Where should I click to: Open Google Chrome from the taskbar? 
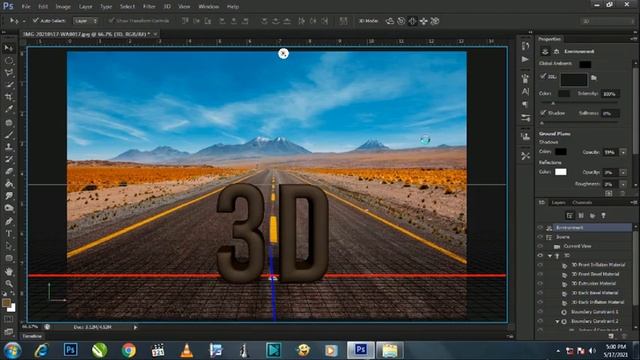(x=129, y=350)
